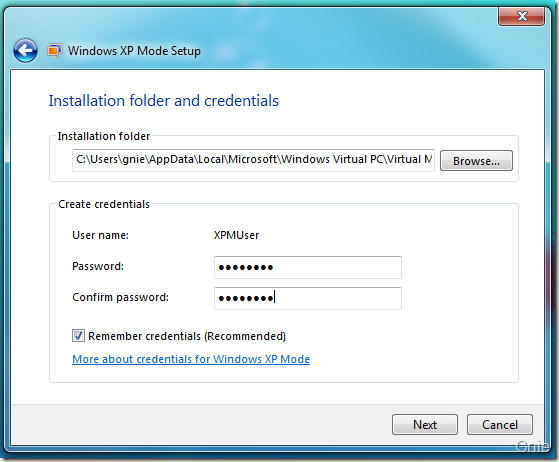Proceed with the Next button
This screenshot has width=559, height=462.
(425, 425)
